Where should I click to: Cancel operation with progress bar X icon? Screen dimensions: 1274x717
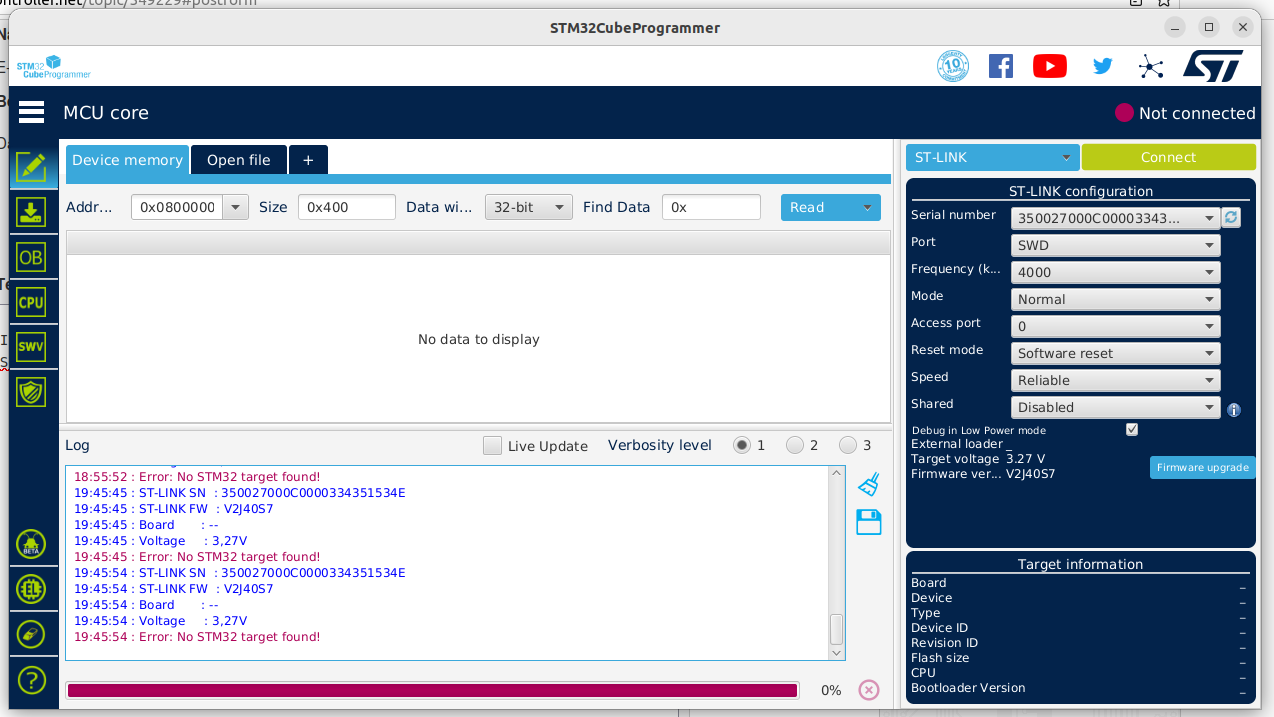869,690
